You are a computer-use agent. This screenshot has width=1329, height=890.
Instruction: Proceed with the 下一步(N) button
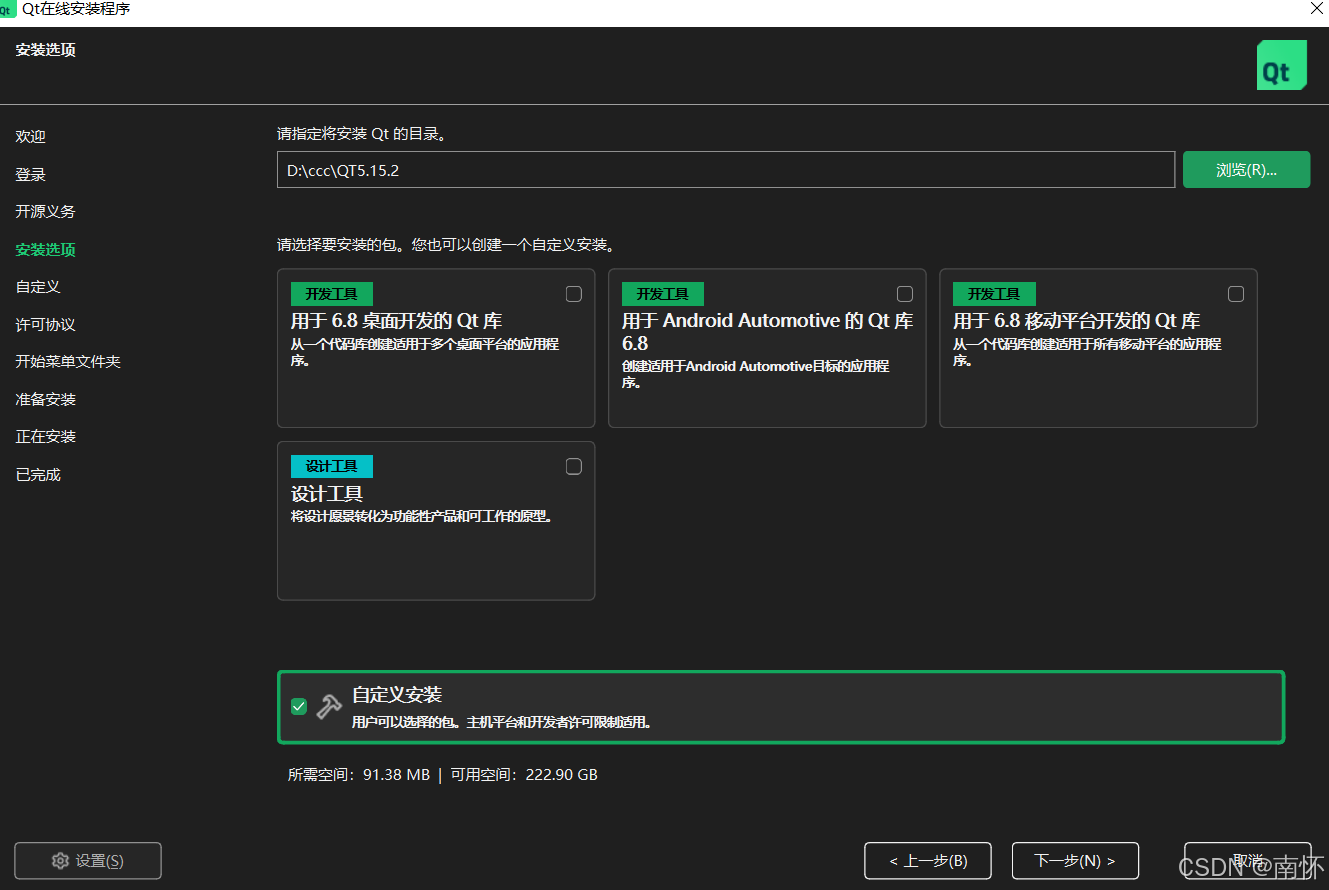click(1075, 861)
